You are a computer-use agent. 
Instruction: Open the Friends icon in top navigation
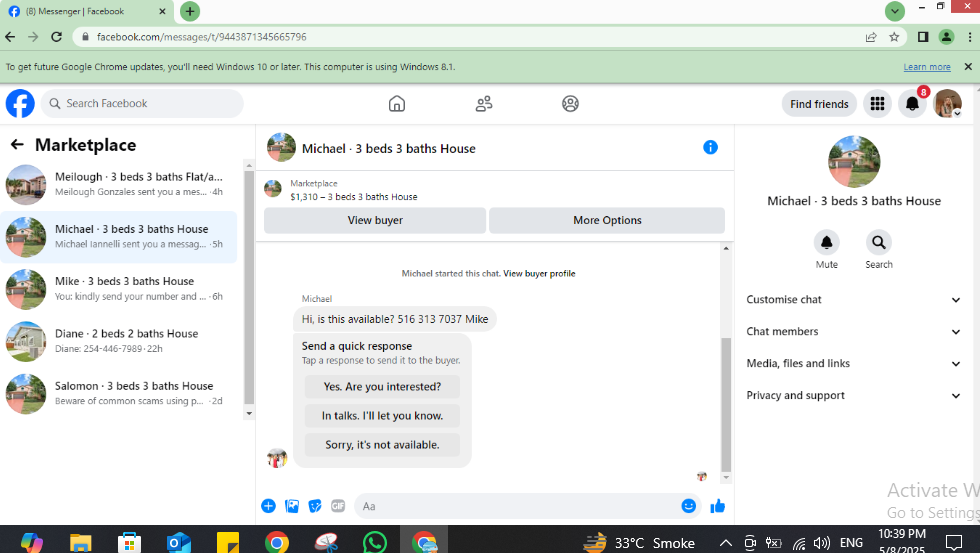484,103
